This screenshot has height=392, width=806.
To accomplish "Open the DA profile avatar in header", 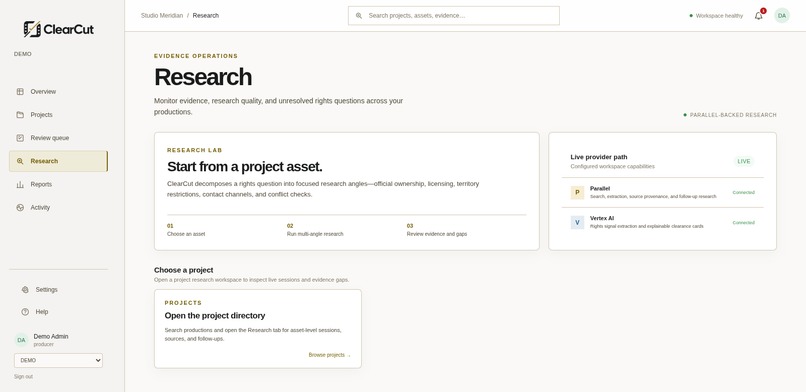I will pos(782,15).
